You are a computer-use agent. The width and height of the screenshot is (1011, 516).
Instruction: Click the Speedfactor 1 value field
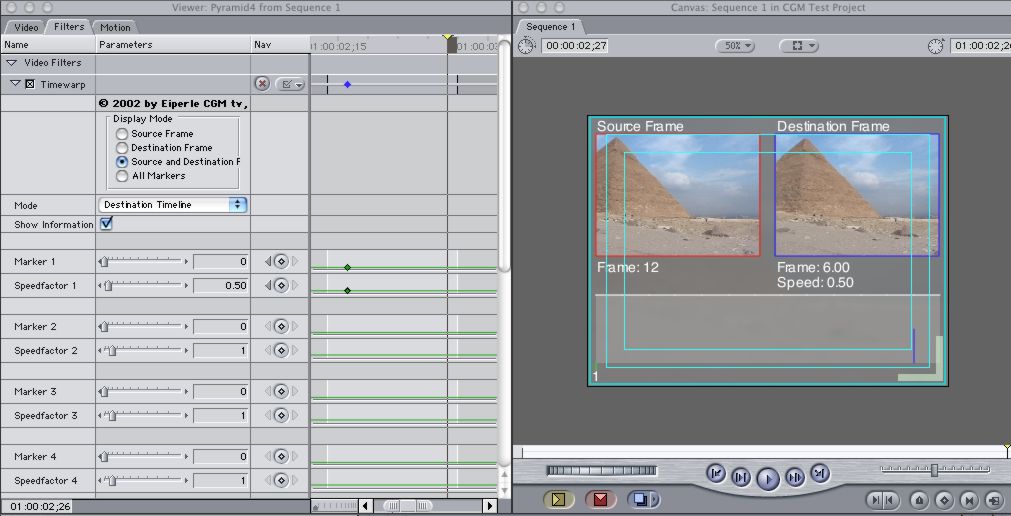pos(220,286)
